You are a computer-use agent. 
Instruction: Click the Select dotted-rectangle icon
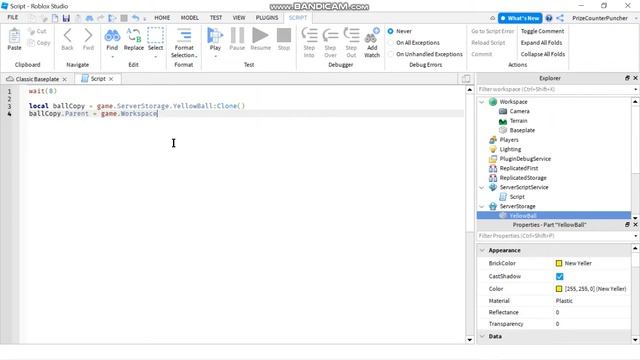tap(156, 36)
